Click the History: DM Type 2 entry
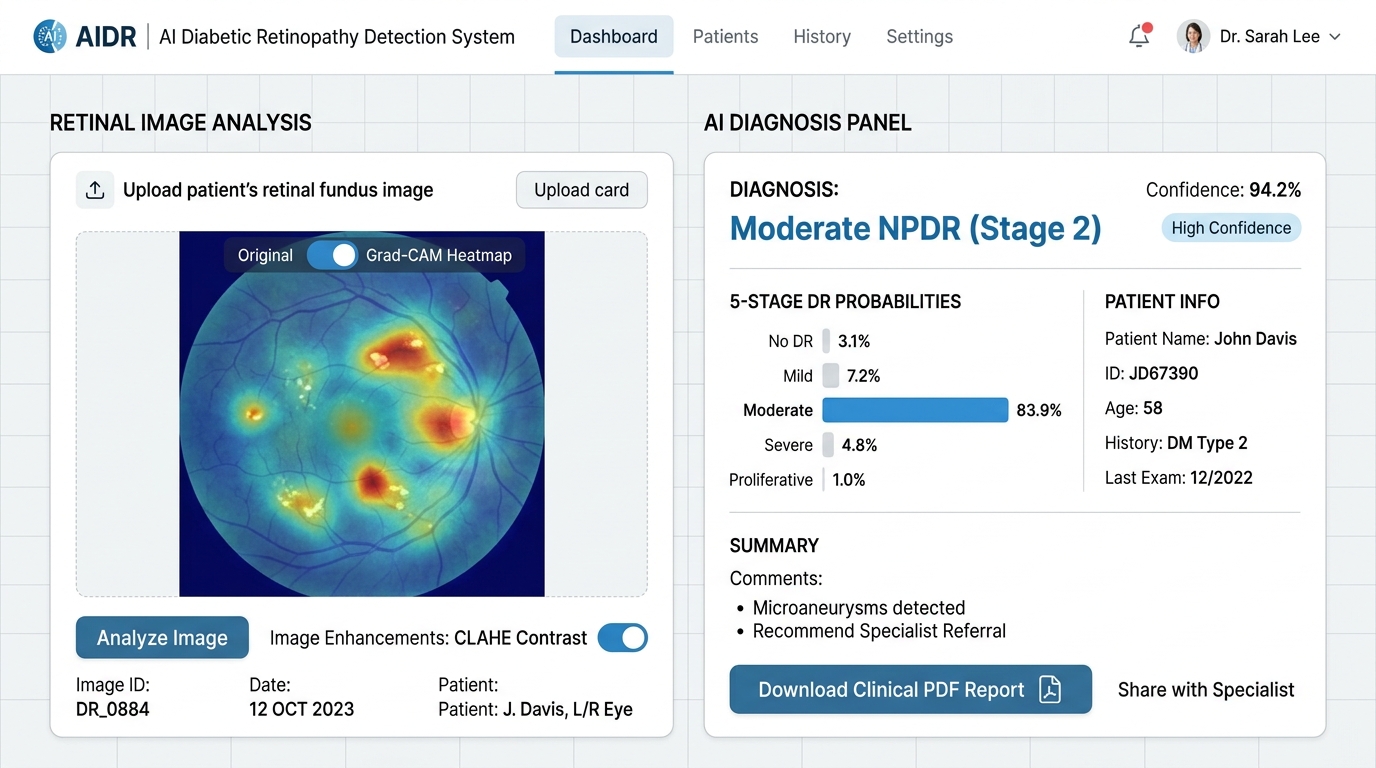Image resolution: width=1376 pixels, height=768 pixels. 1176,443
